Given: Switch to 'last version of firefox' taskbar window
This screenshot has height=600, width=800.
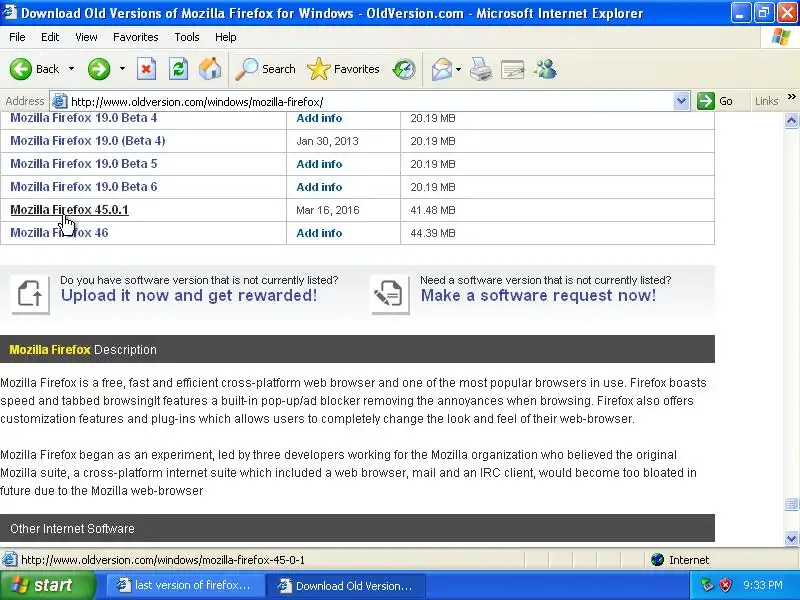Looking at the screenshot, I should pyautogui.click(x=185, y=586).
